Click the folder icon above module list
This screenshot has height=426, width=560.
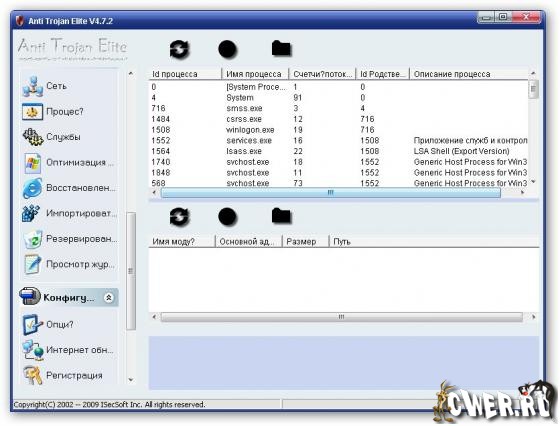pos(281,216)
